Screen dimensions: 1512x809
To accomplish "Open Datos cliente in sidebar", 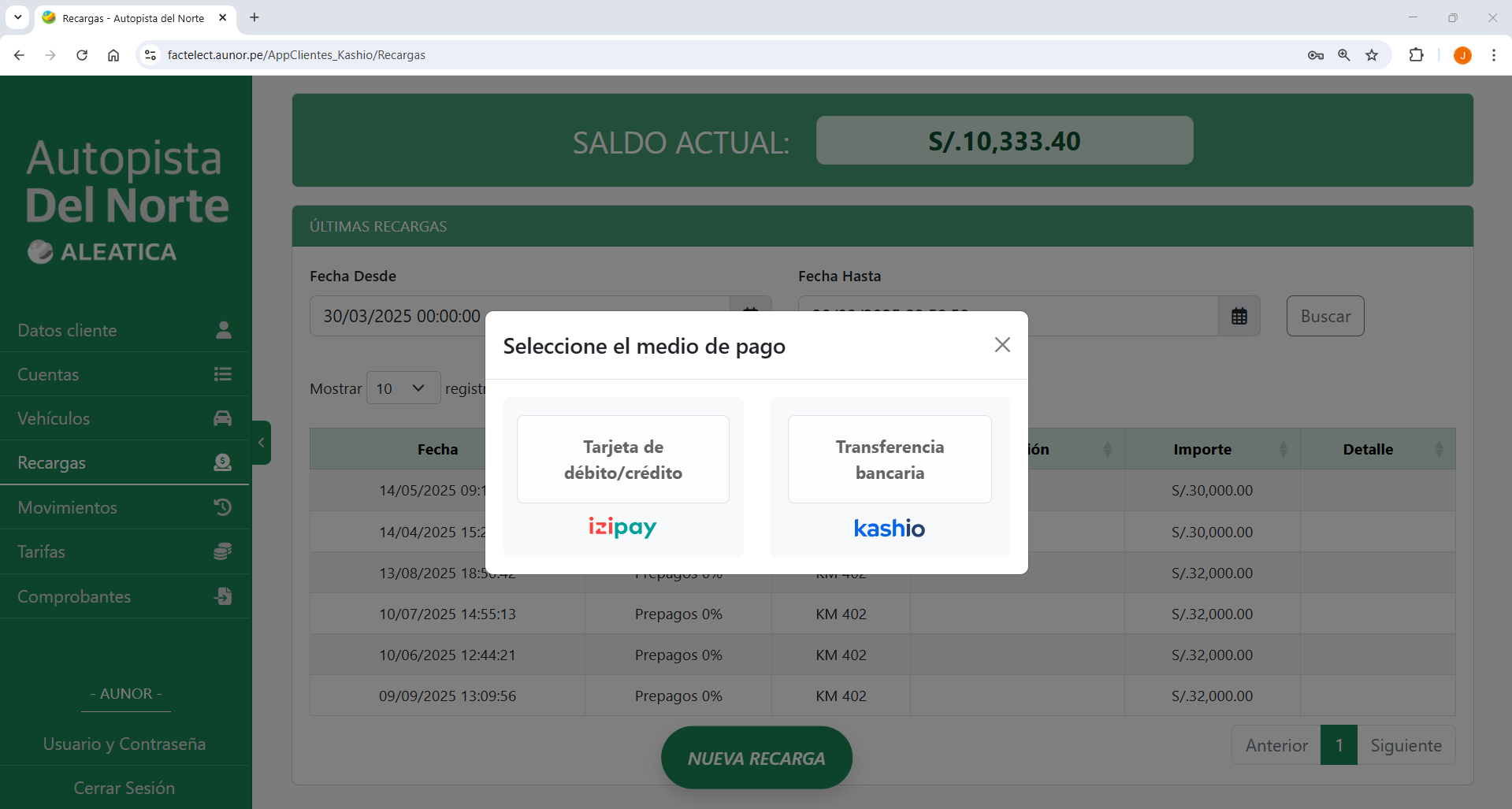I will click(68, 330).
